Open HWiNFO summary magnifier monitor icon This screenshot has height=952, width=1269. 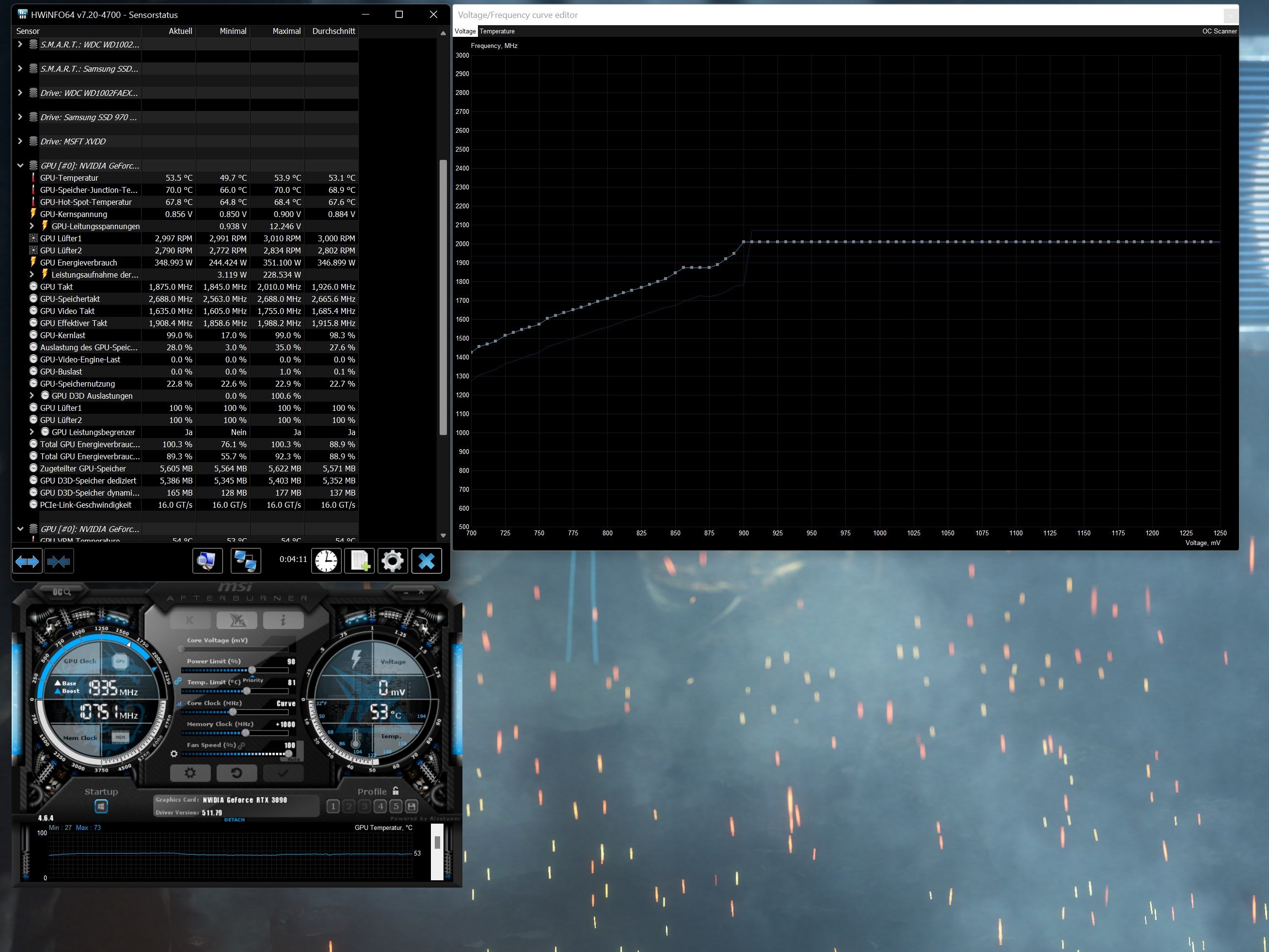[207, 561]
